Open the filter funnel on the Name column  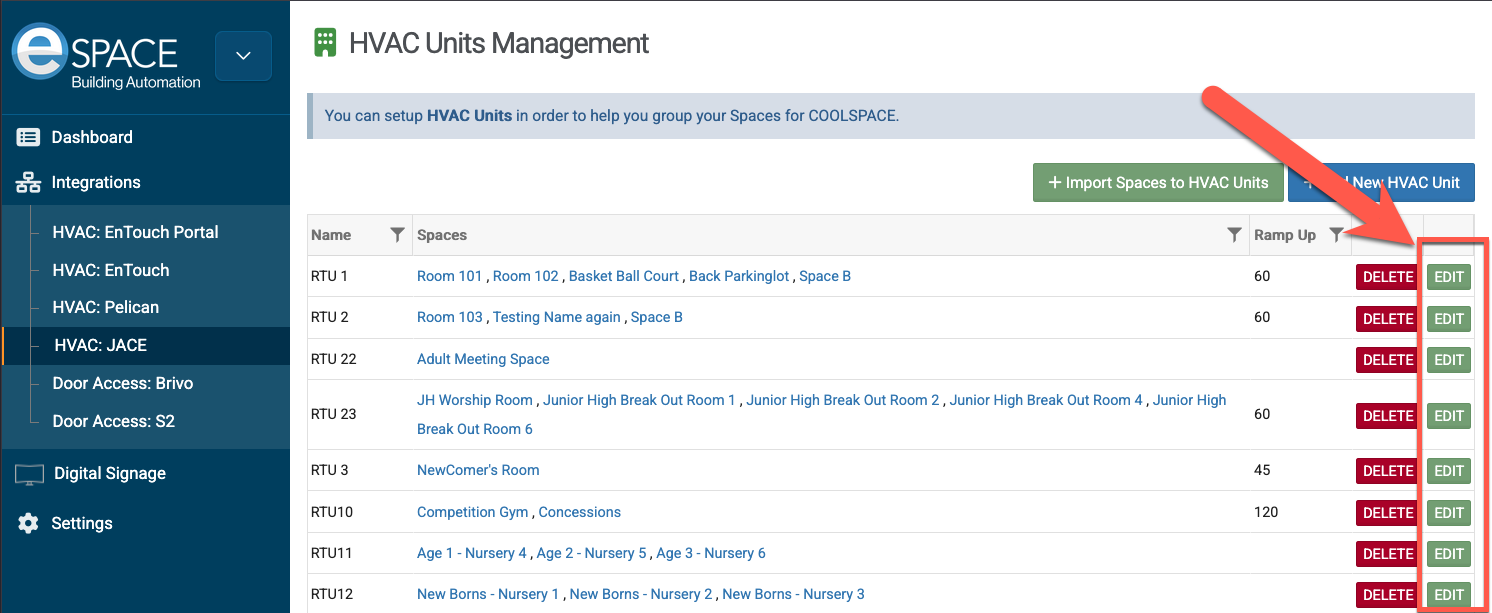397,235
